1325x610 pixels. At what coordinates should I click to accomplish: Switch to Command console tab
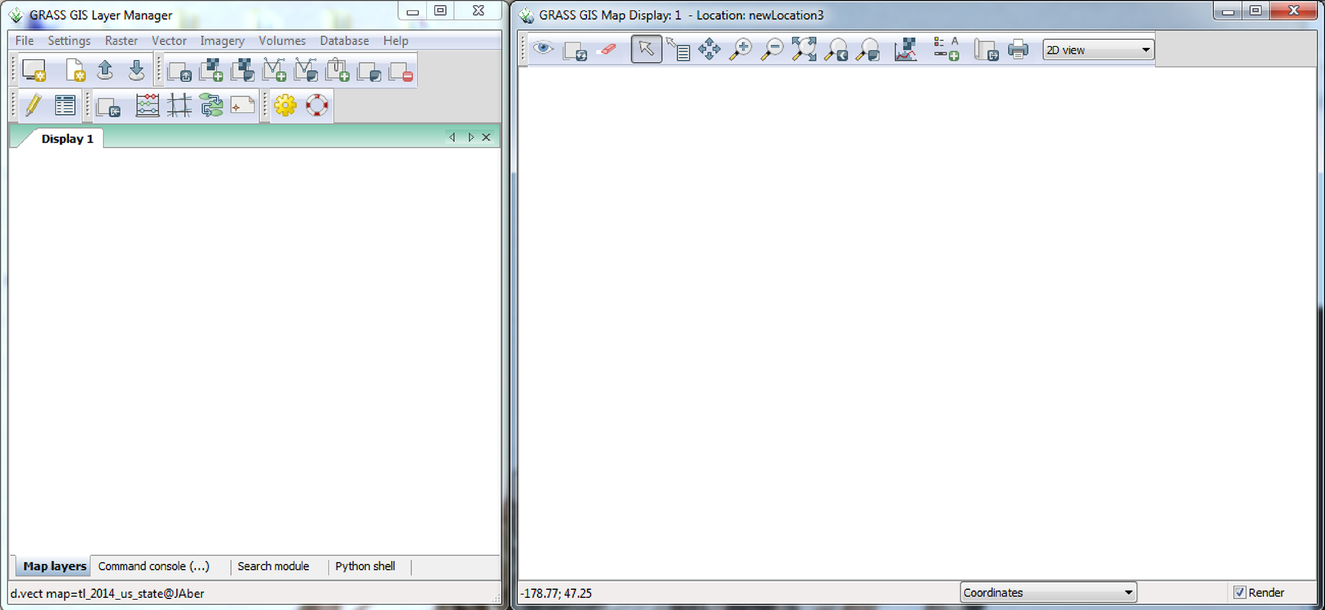point(154,566)
